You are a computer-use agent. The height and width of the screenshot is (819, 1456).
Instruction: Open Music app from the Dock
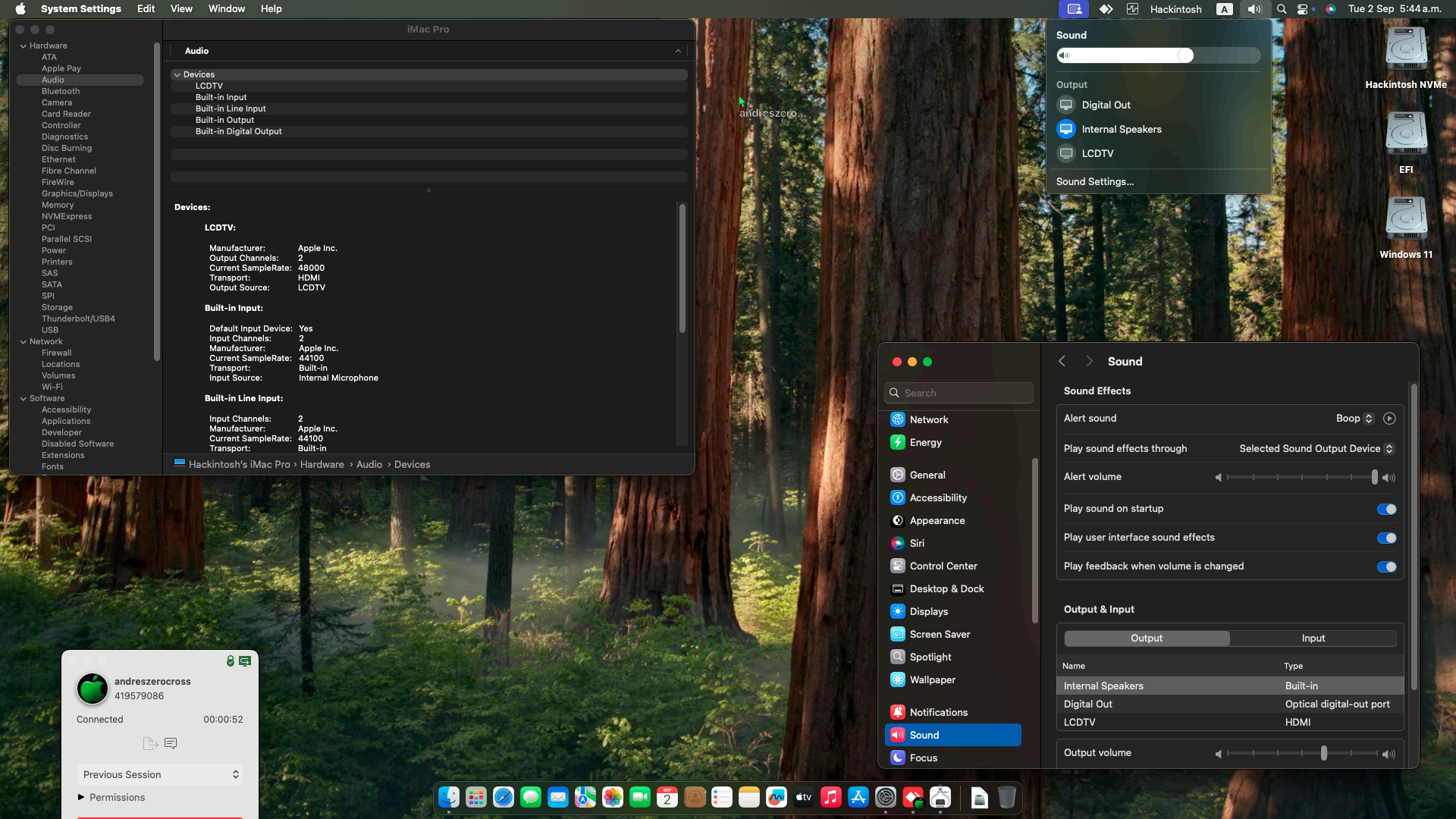(830, 798)
